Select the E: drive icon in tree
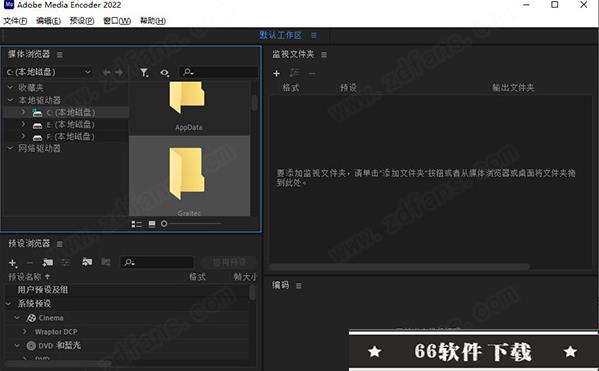 coord(37,125)
